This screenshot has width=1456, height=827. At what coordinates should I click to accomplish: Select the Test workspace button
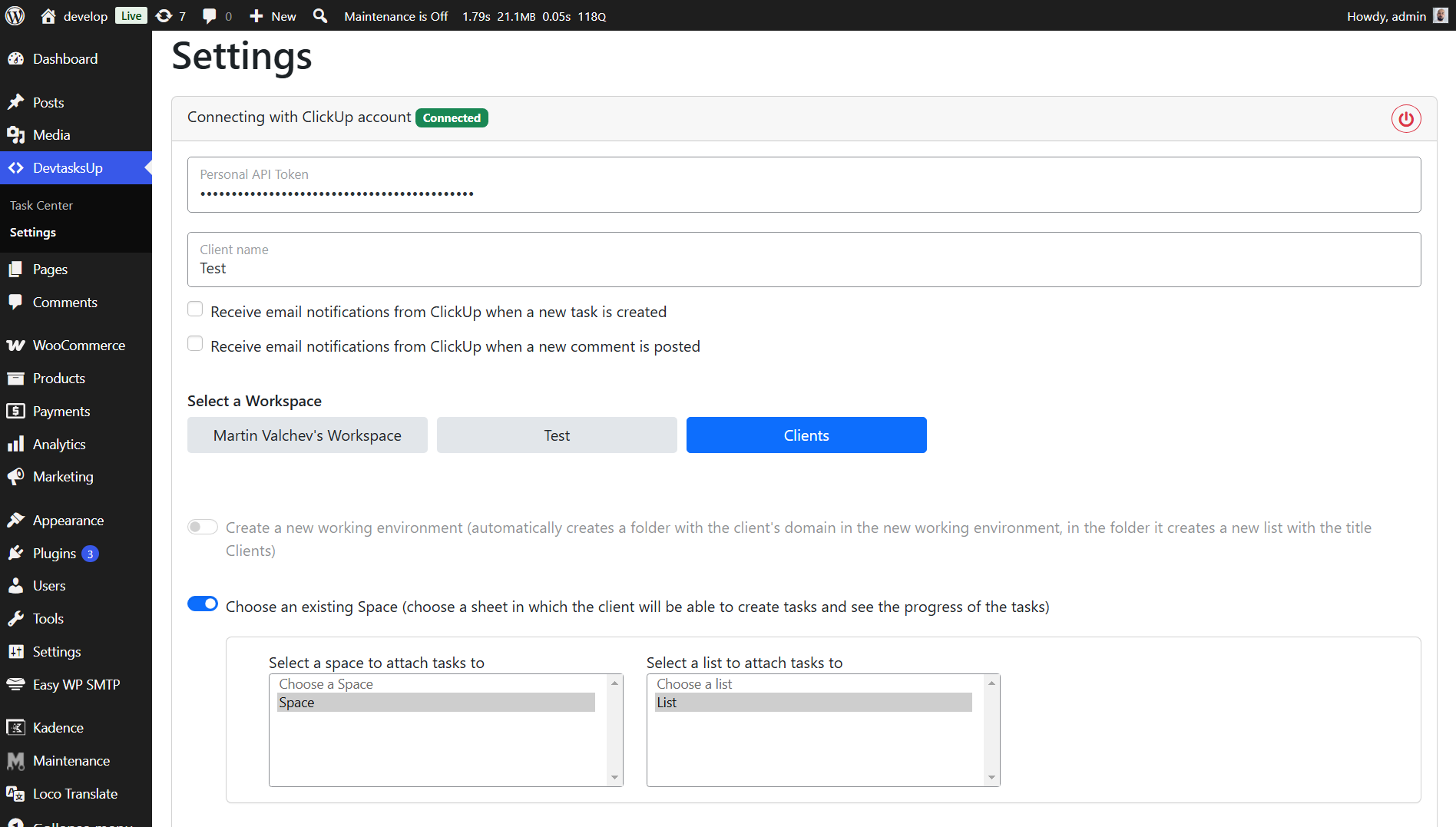pyautogui.click(x=557, y=435)
